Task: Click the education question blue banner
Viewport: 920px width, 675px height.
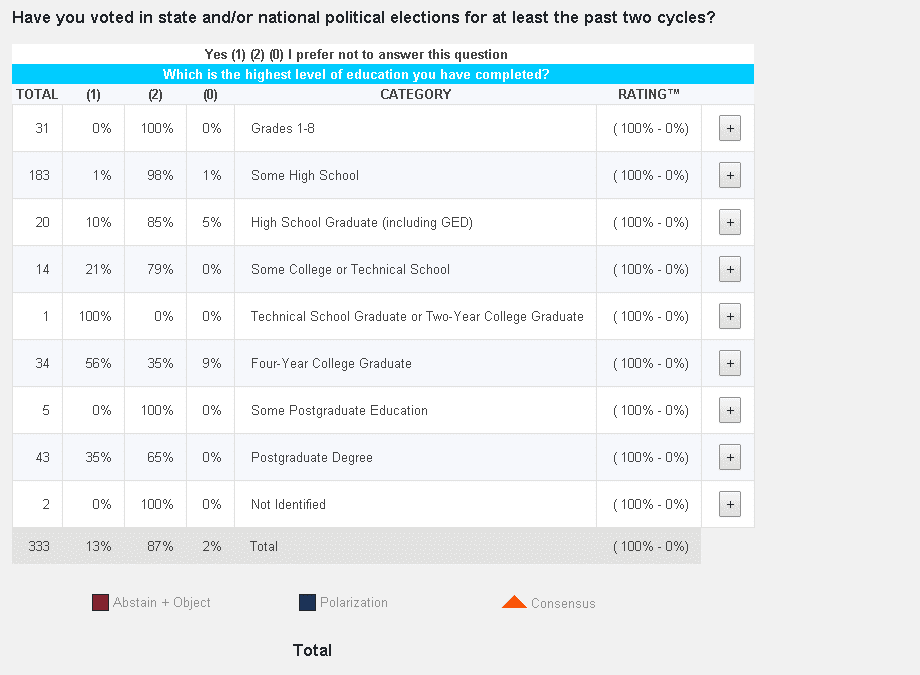Action: (383, 74)
